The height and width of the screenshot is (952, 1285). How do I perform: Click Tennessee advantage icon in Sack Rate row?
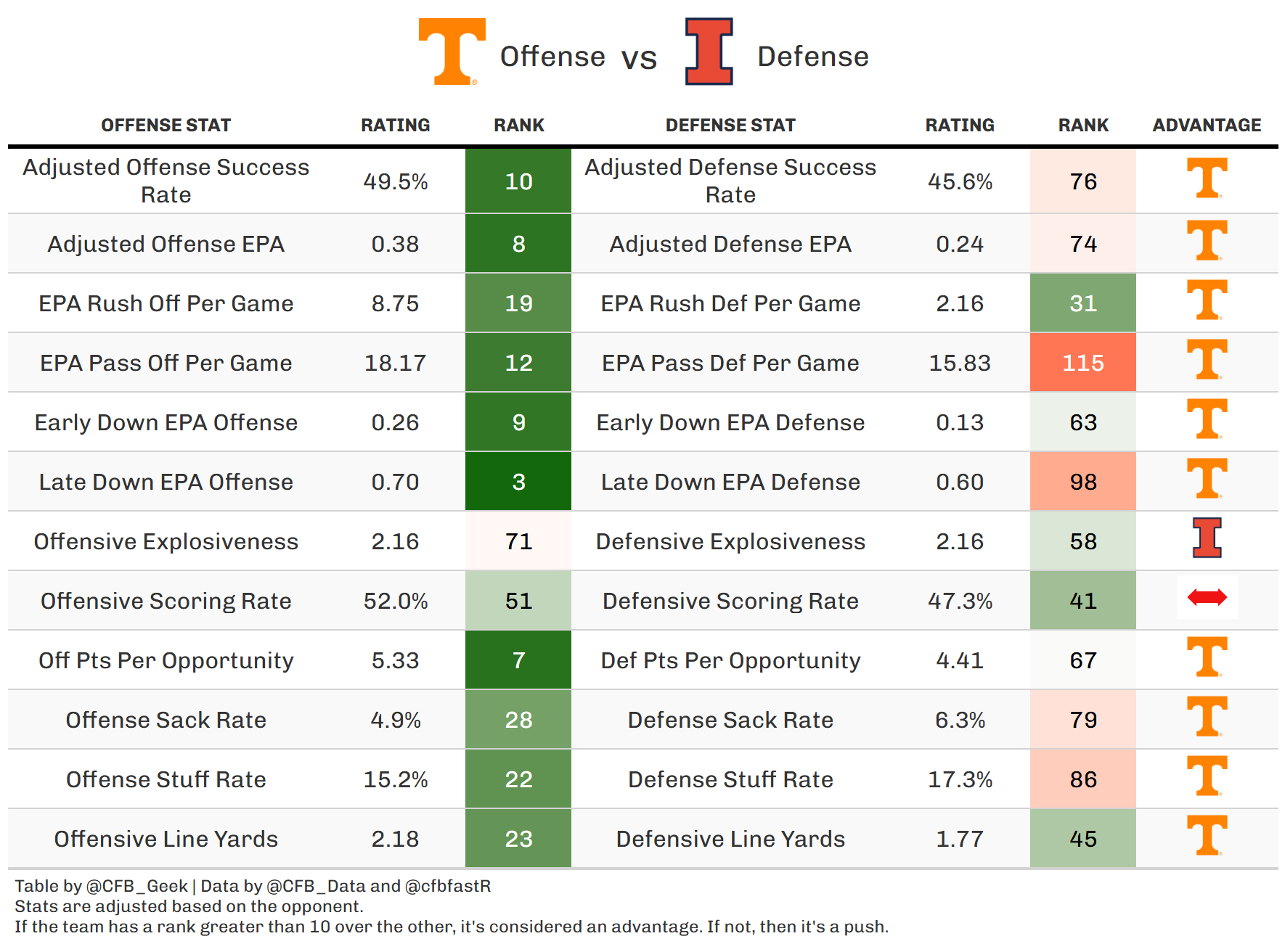click(1207, 716)
